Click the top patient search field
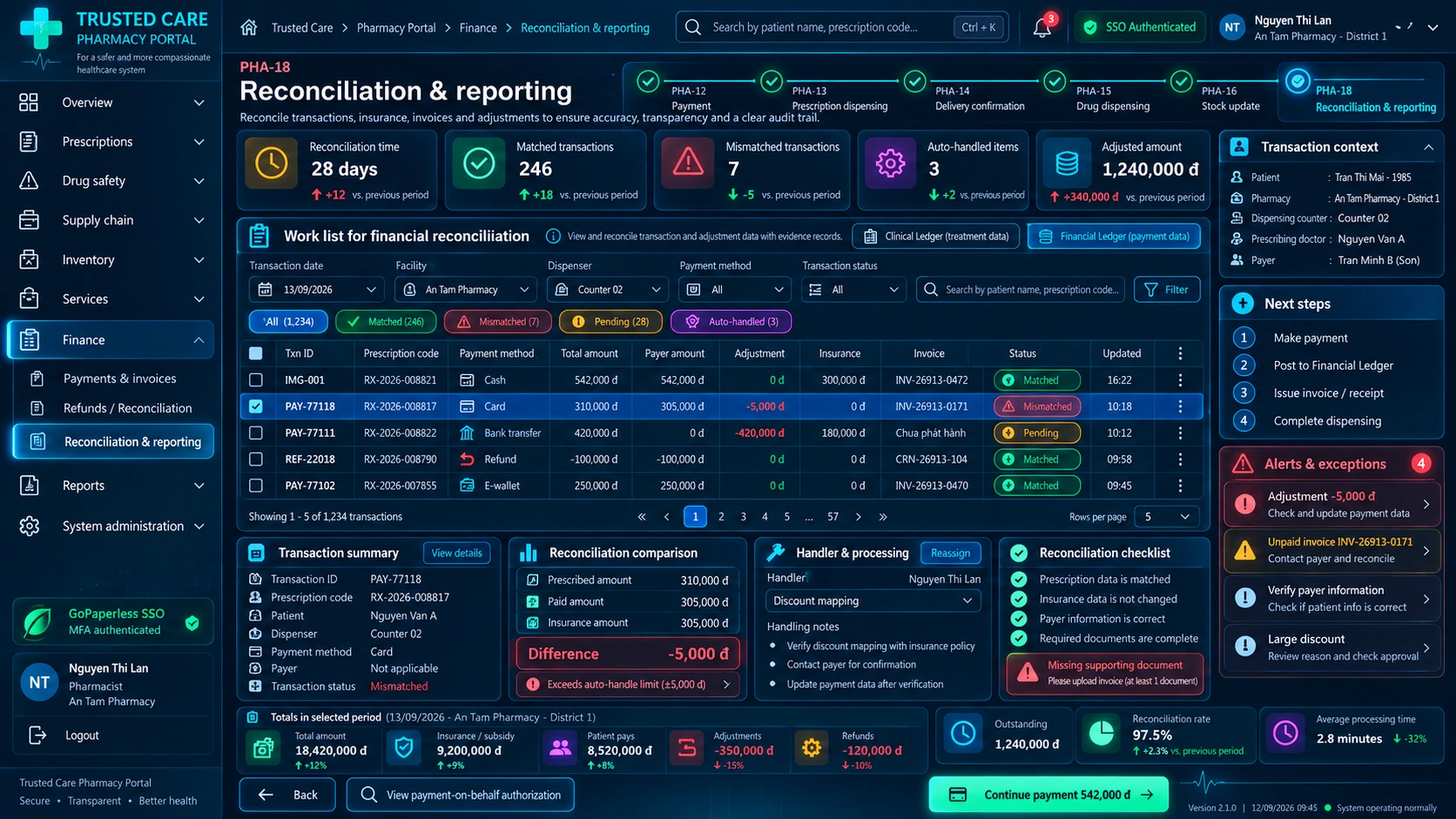 click(x=842, y=27)
